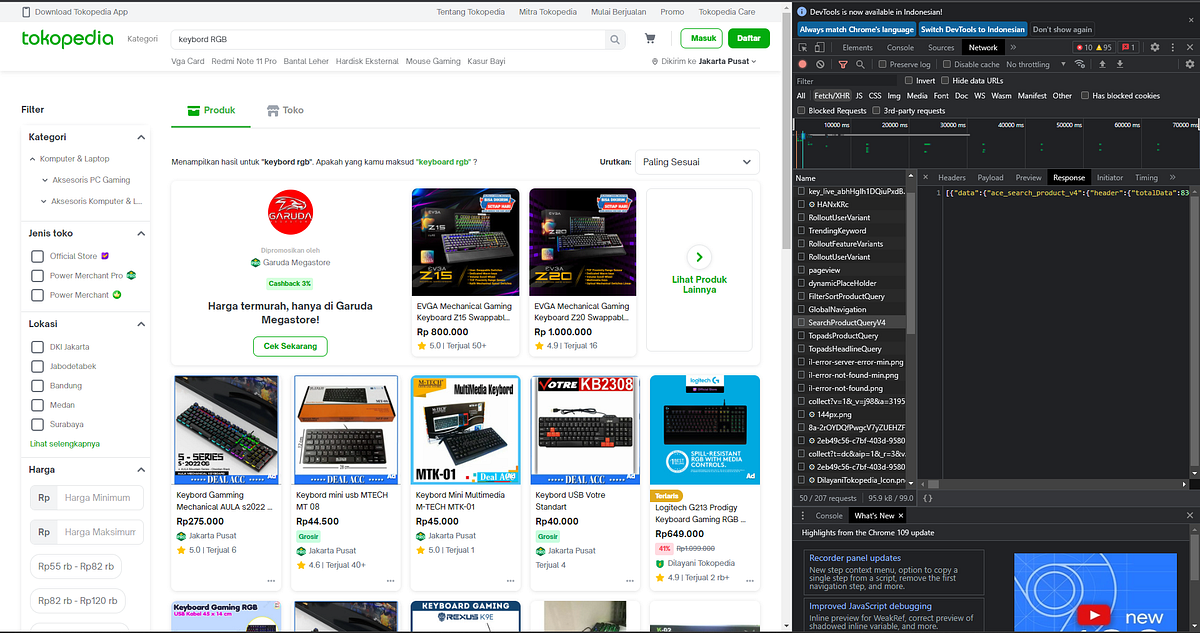Open the Paling Sesuai sorting dropdown
Image resolution: width=1200 pixels, height=633 pixels.
click(699, 161)
